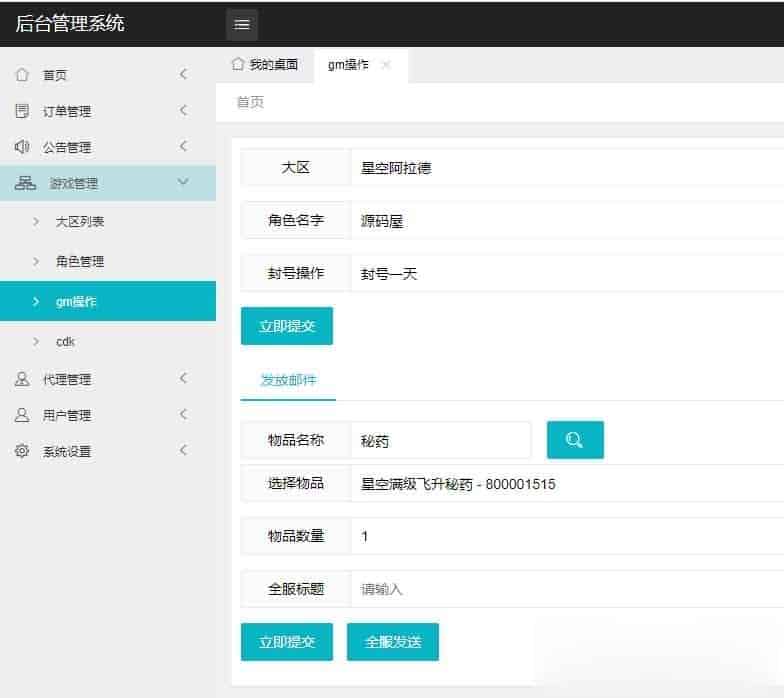784x698 pixels.
Task: Click the 物品名称 field label
Action: point(296,440)
